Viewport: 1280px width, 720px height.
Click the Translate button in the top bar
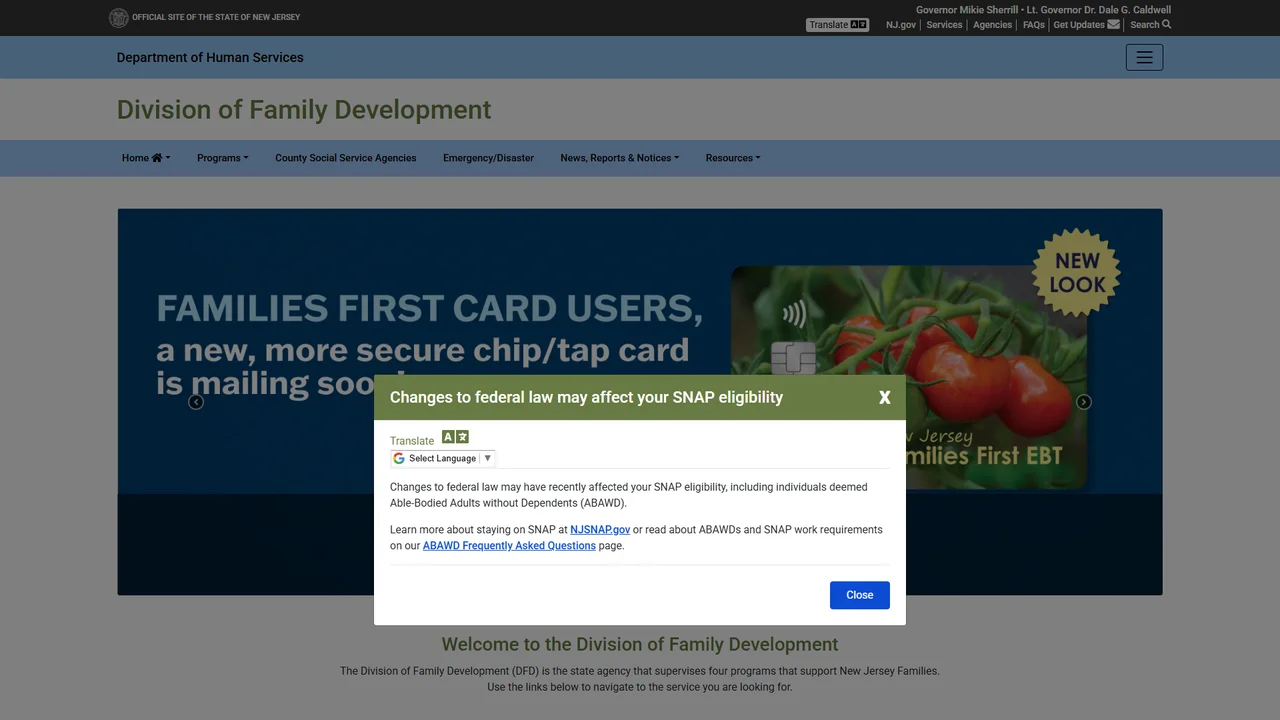click(x=837, y=25)
